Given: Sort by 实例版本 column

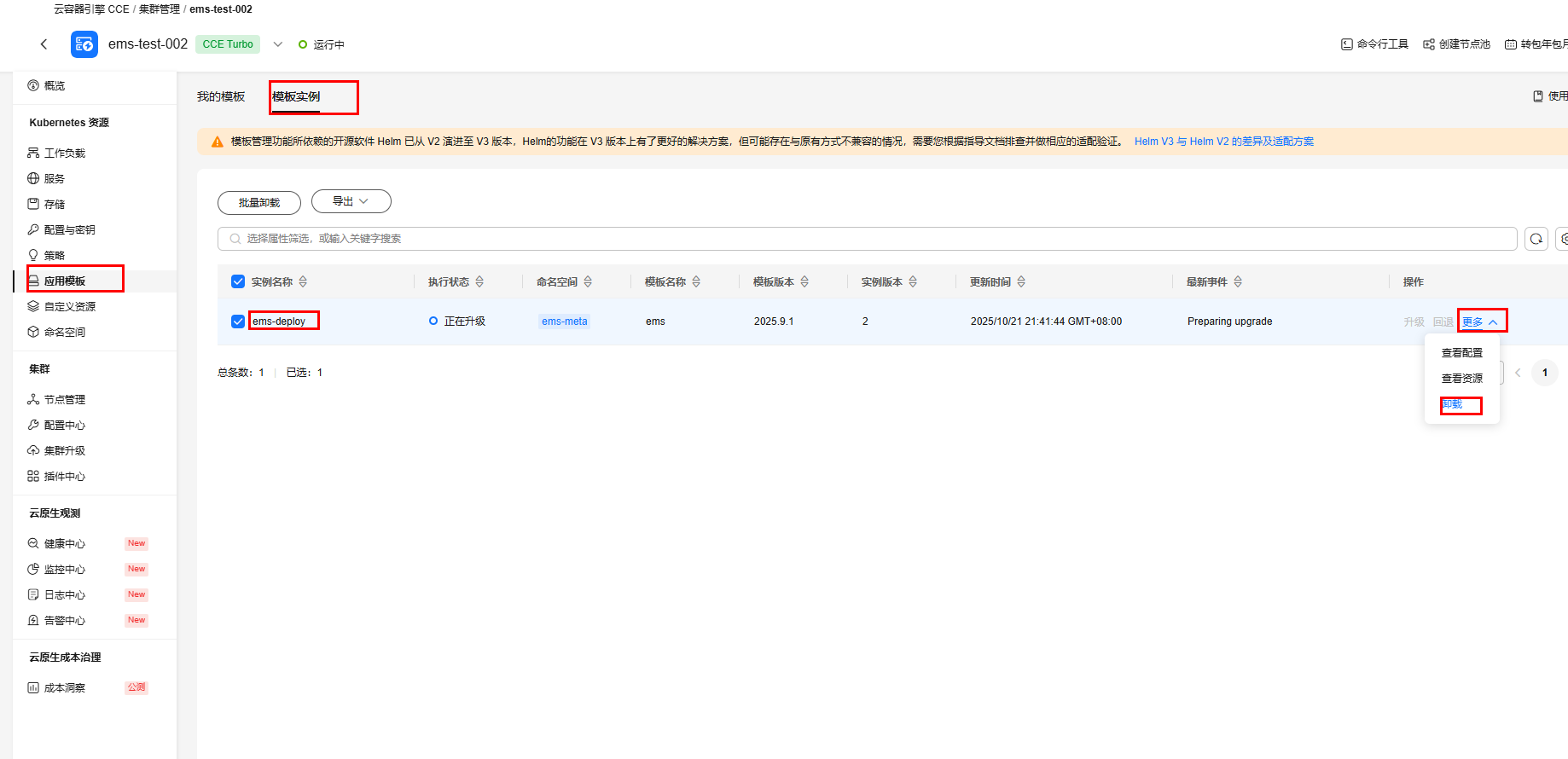Looking at the screenshot, I should [x=913, y=281].
